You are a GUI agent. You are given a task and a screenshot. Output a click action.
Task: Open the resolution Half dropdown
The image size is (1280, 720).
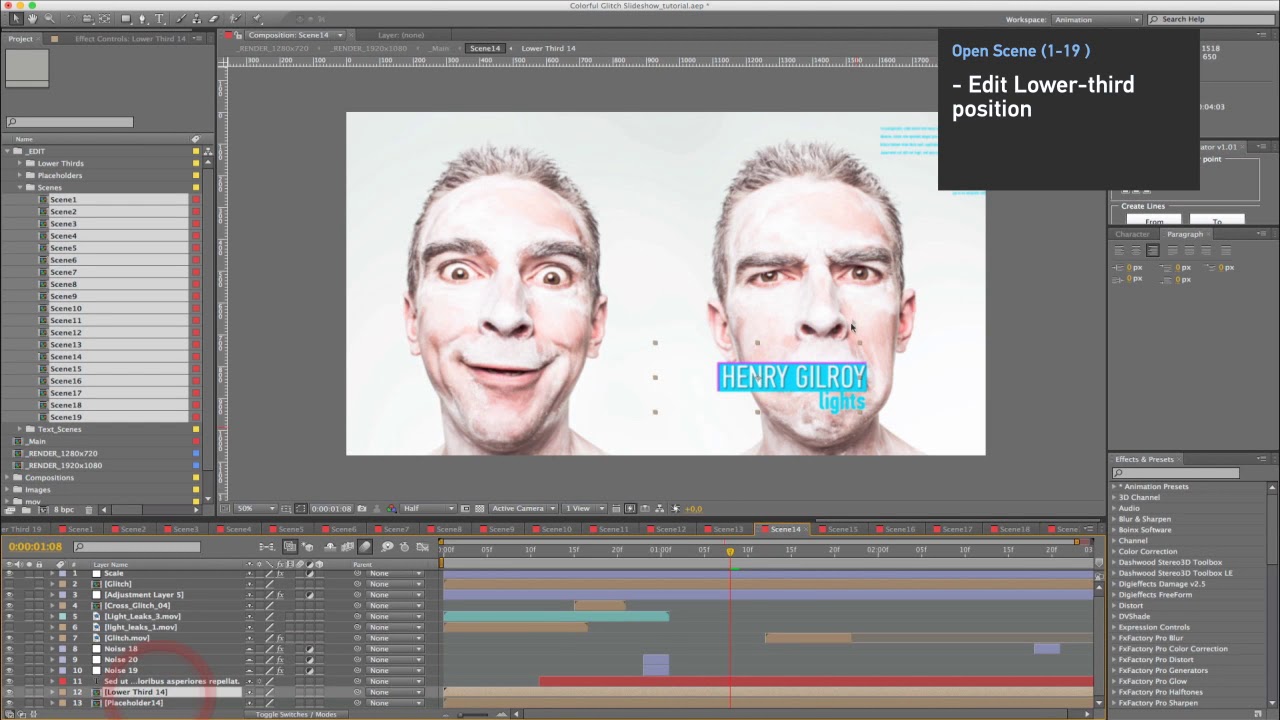click(430, 509)
